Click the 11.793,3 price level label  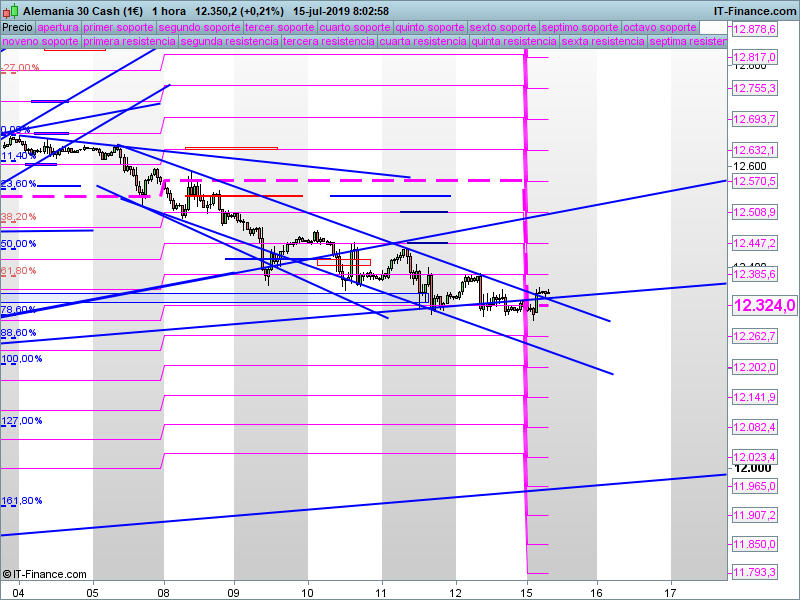pyautogui.click(x=755, y=573)
